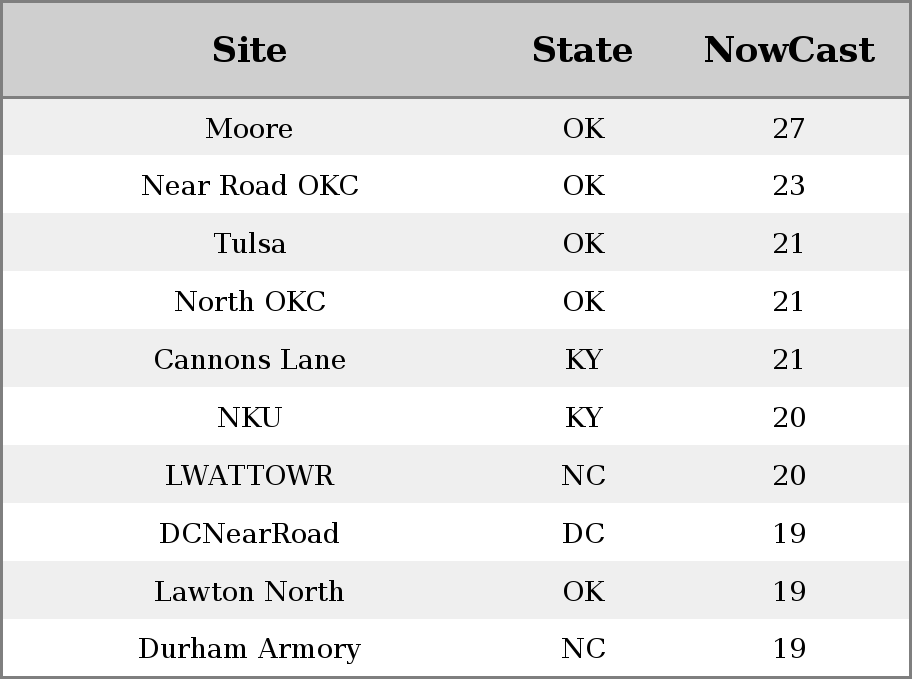Select the Durham Armory site
The height and width of the screenshot is (679, 912).
[250, 649]
